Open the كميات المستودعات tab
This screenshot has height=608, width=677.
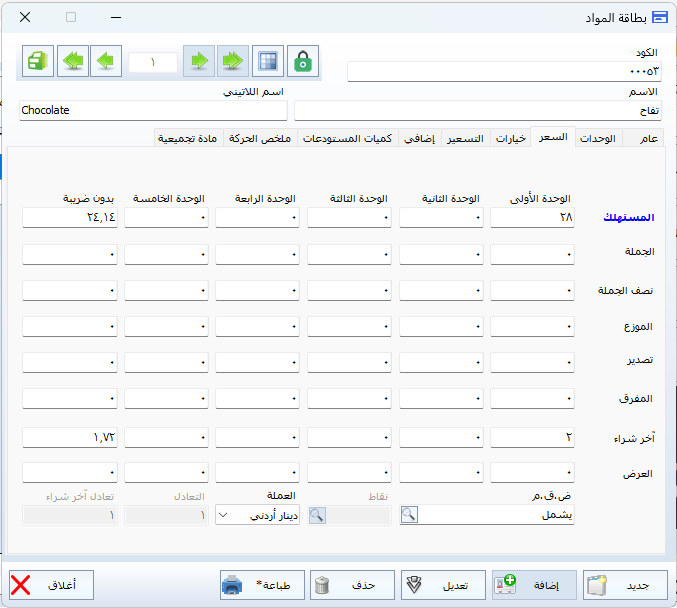point(348,138)
